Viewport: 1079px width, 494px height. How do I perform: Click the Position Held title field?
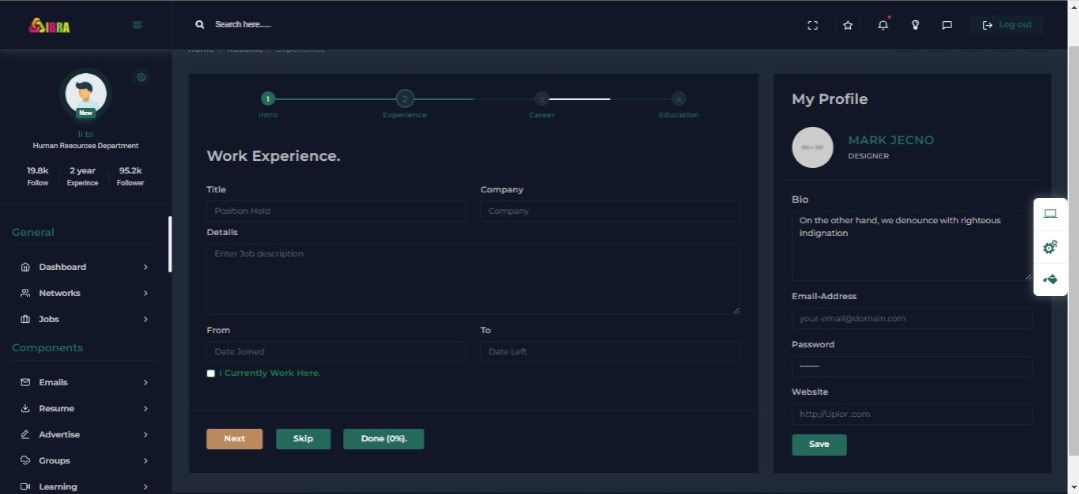[x=336, y=211]
